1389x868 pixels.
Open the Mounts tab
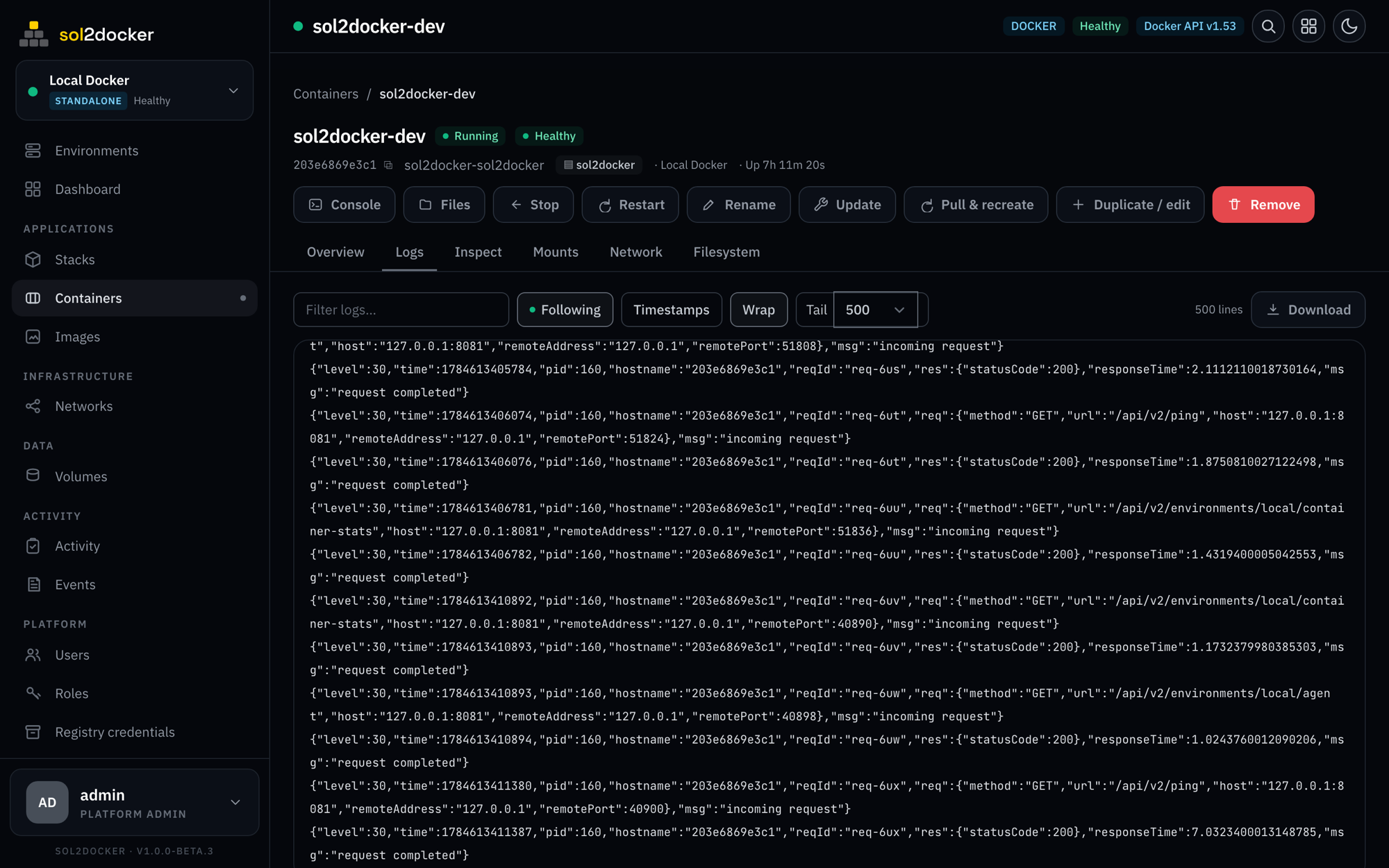click(556, 252)
